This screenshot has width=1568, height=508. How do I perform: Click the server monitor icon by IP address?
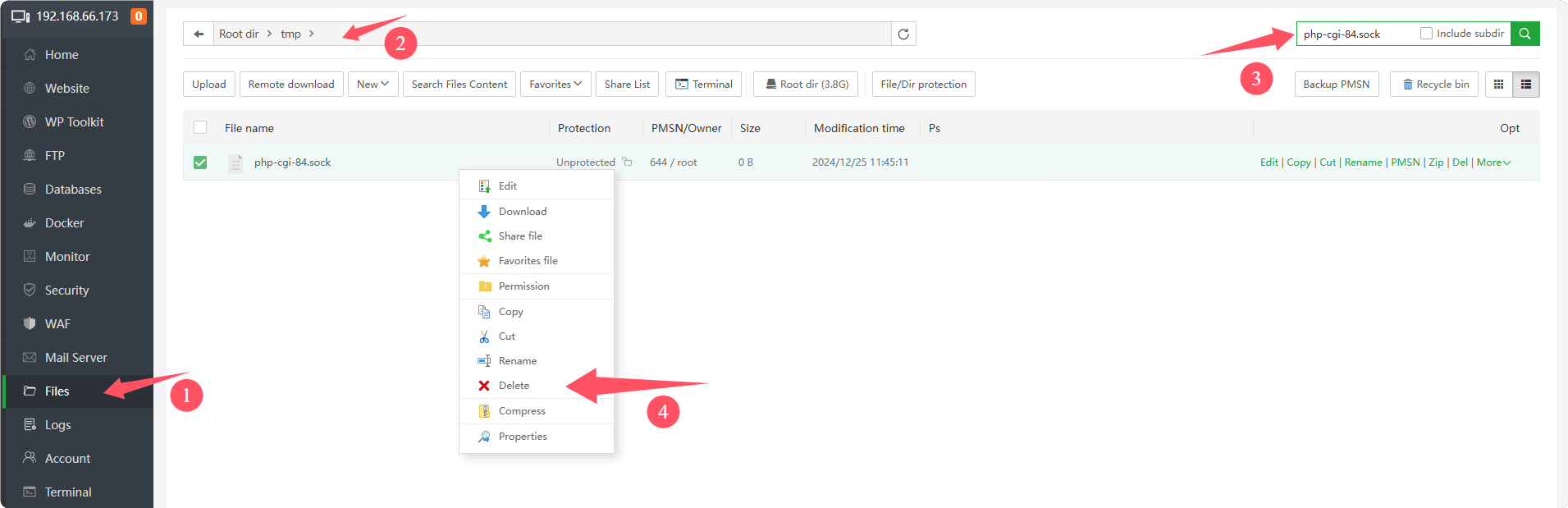coord(21,16)
